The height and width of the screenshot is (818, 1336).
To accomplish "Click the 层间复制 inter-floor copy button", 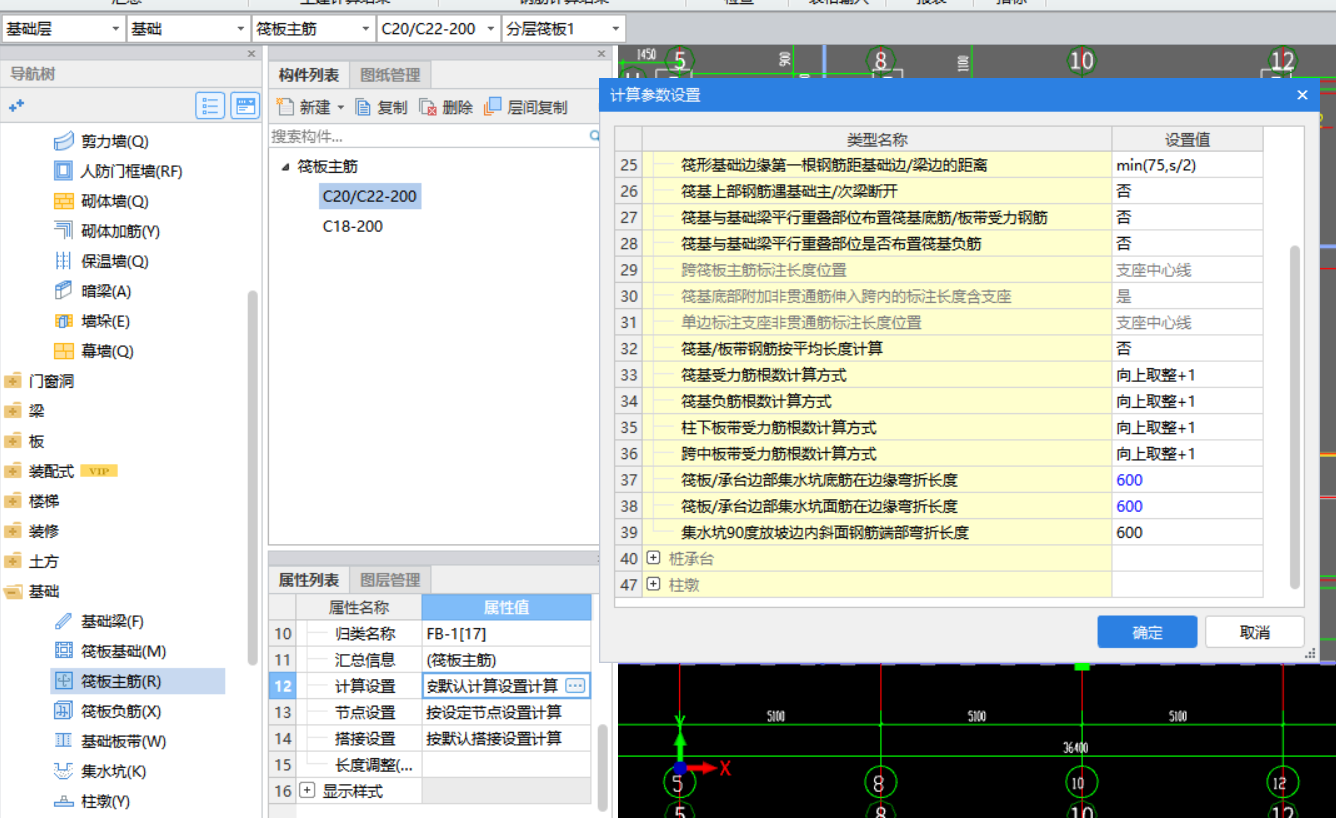I will click(x=525, y=107).
